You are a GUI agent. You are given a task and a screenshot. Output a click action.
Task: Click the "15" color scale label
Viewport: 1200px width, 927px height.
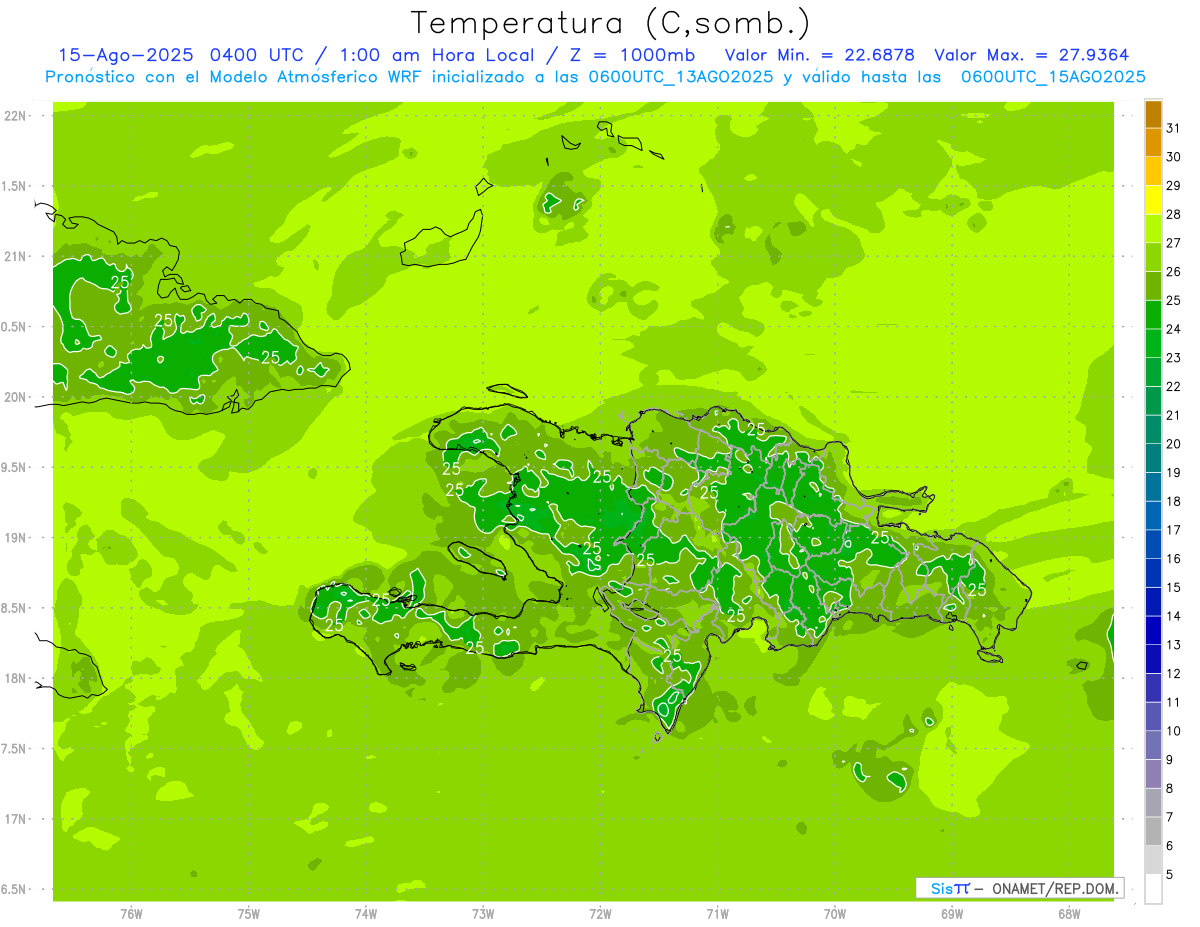pos(1173,587)
